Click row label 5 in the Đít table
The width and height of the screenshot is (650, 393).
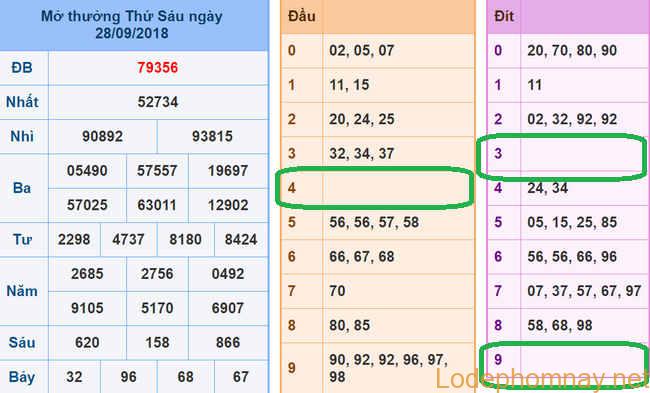[x=498, y=223]
